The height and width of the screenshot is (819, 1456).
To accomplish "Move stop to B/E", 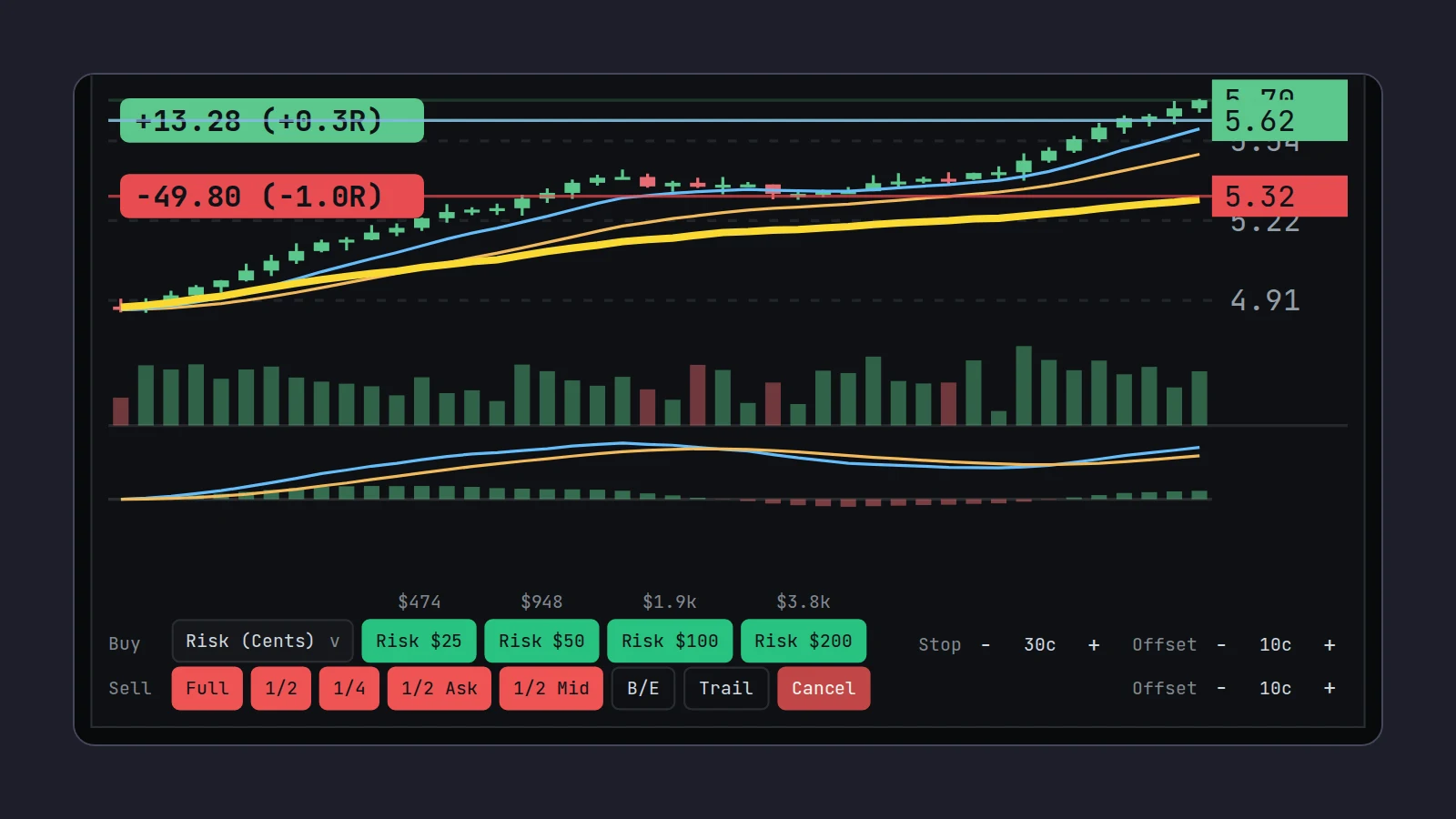I will 643,689.
